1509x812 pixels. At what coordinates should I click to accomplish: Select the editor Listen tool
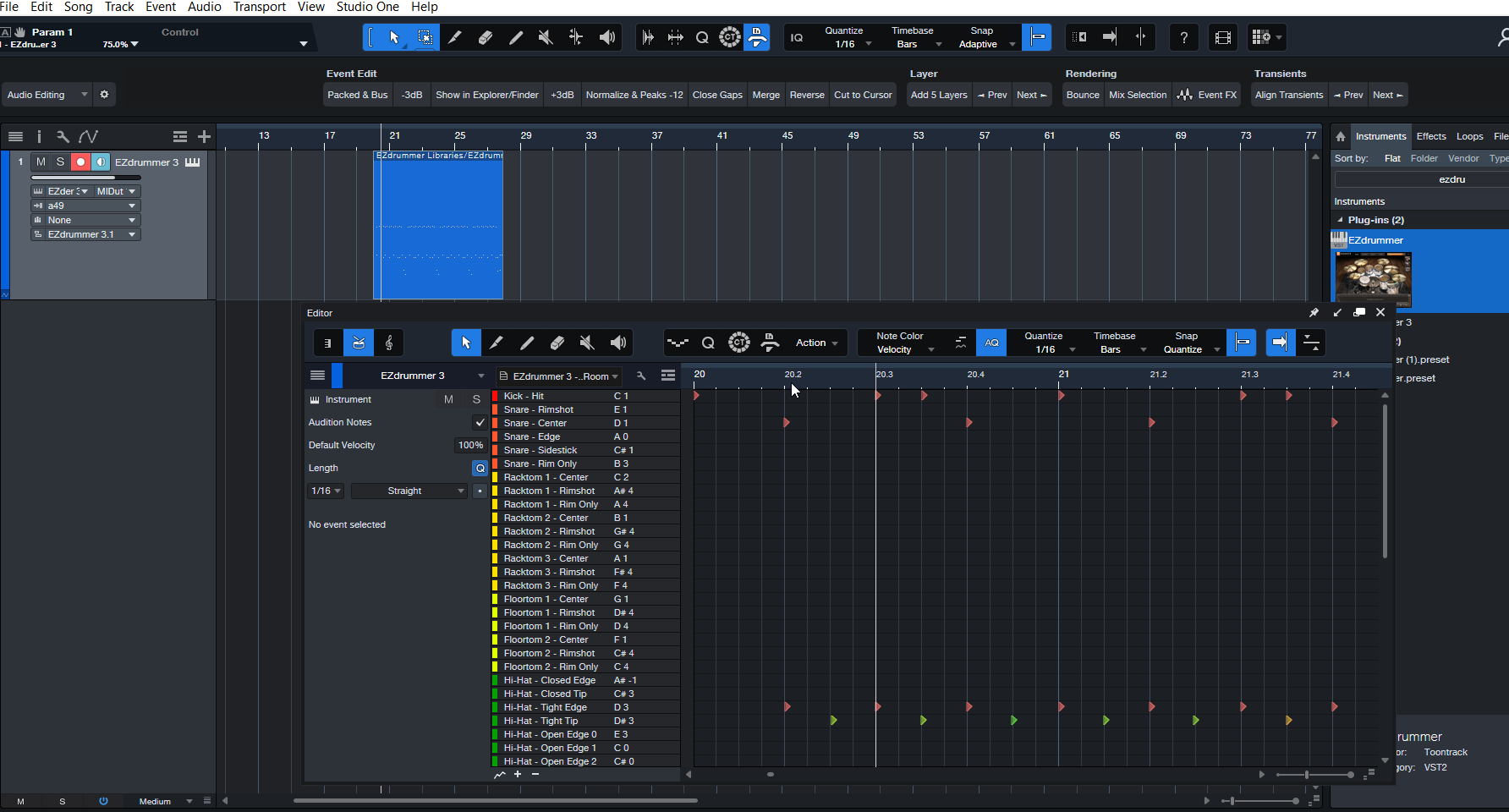tap(618, 343)
